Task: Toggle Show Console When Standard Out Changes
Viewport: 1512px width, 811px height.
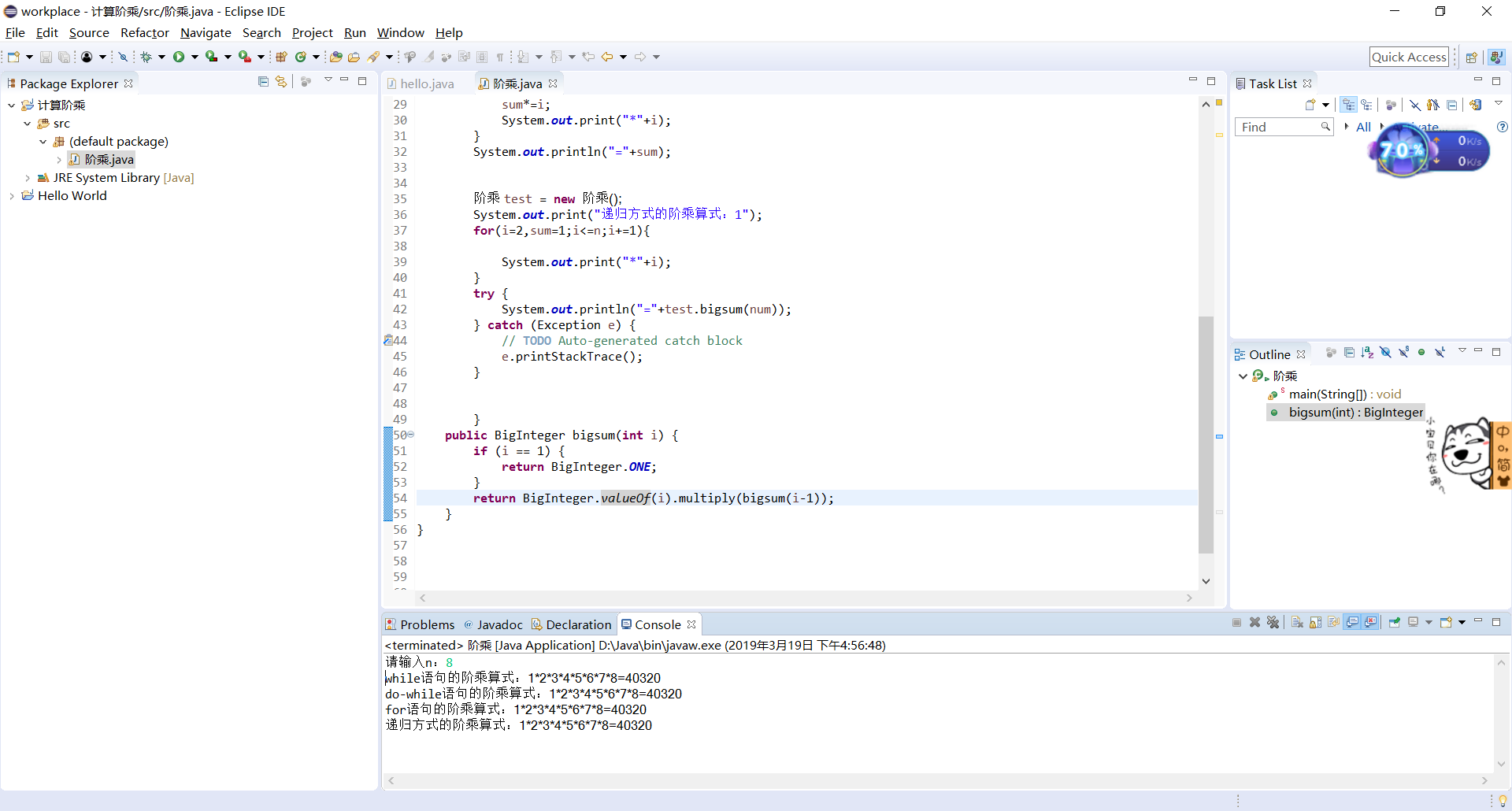Action: click(1352, 623)
